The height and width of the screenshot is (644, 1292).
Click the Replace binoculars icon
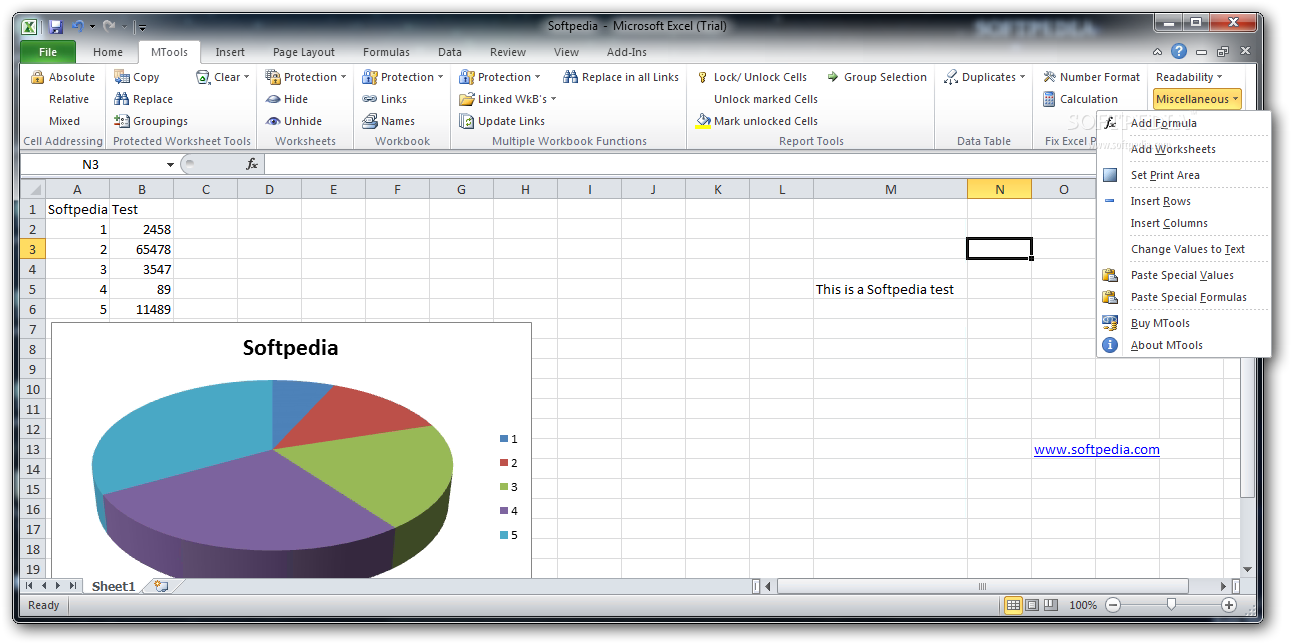[122, 99]
